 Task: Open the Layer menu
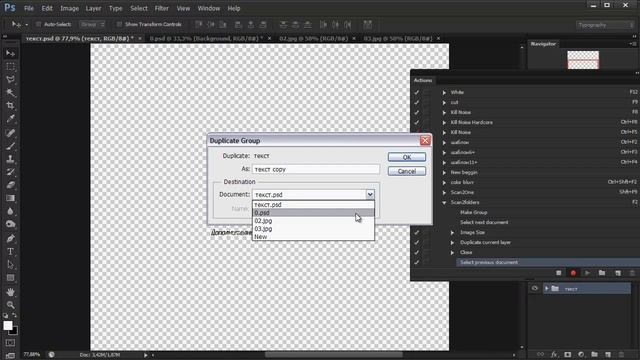coord(93,8)
